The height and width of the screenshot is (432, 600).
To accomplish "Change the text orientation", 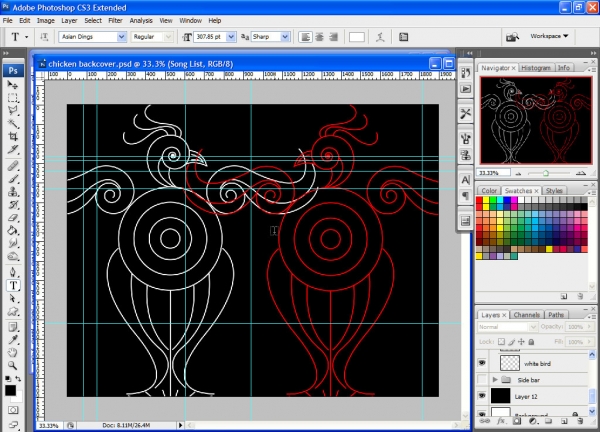I will (44, 37).
